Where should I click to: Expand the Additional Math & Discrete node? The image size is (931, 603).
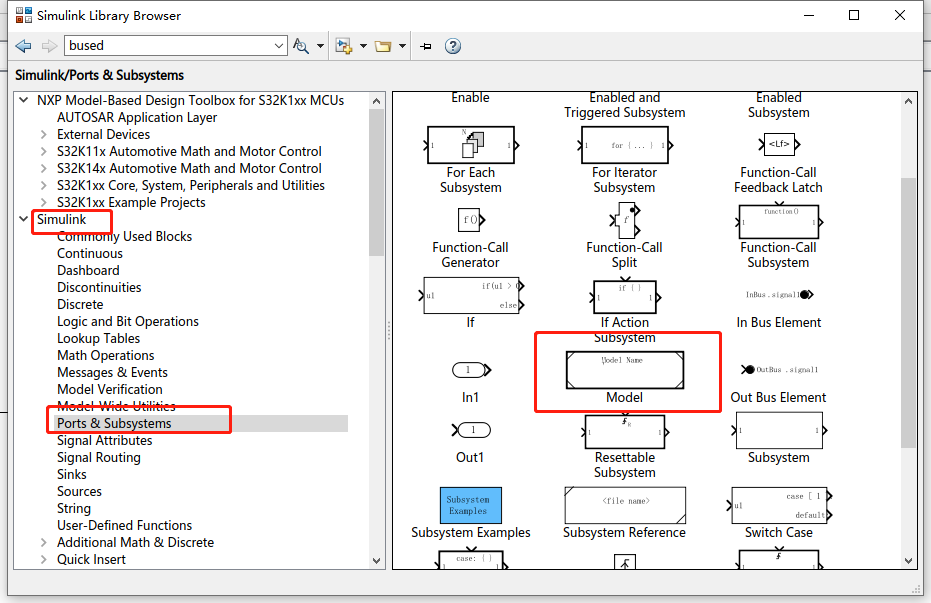tap(42, 542)
